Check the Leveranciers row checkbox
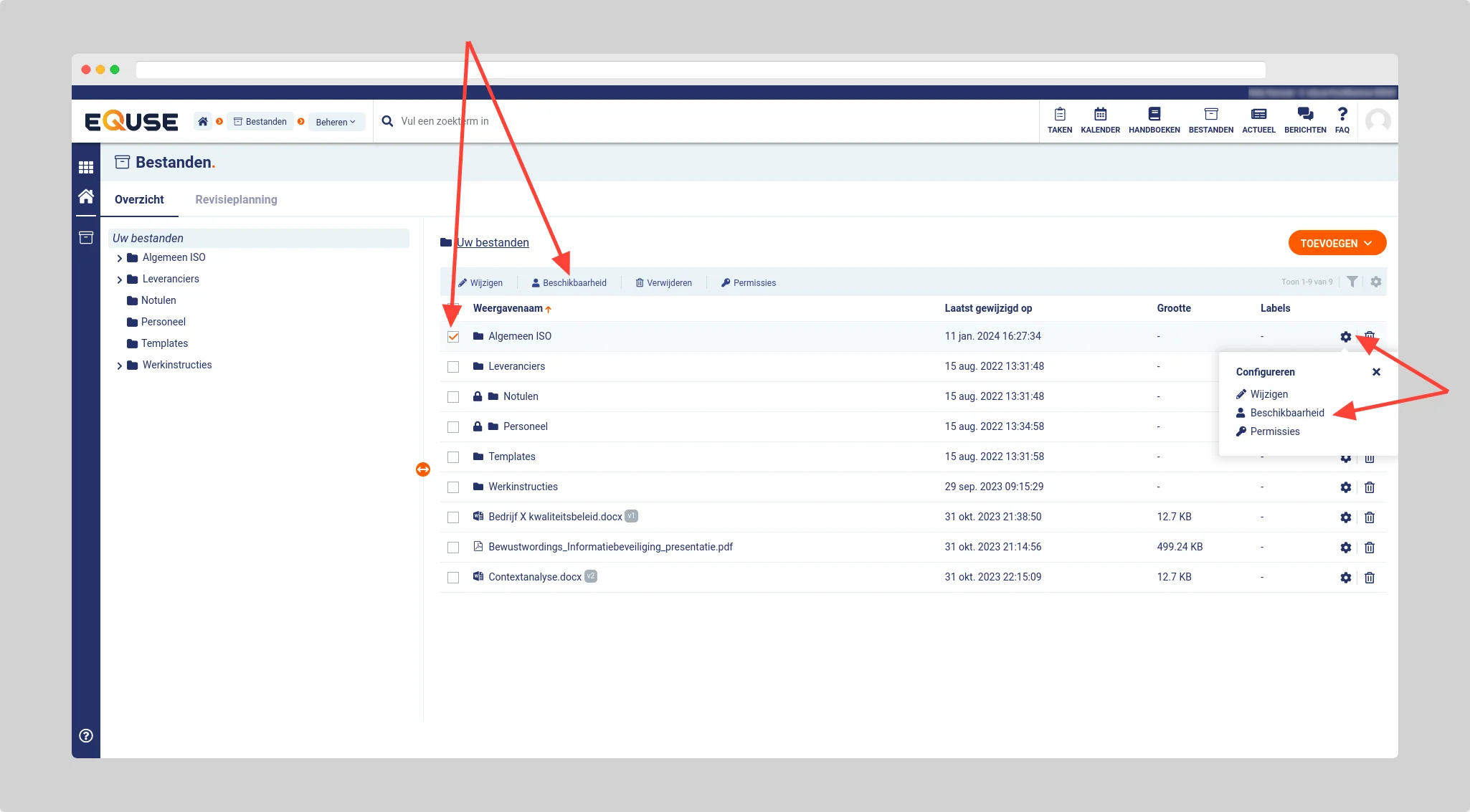The width and height of the screenshot is (1470, 812). (x=453, y=367)
